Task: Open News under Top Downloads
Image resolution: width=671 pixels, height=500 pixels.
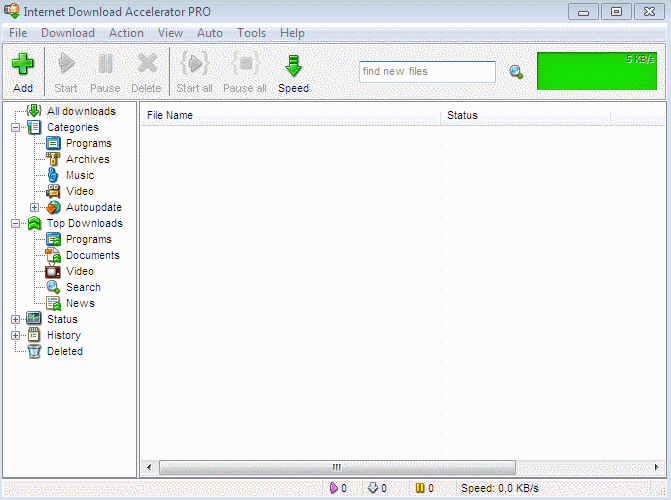Action: (x=80, y=303)
